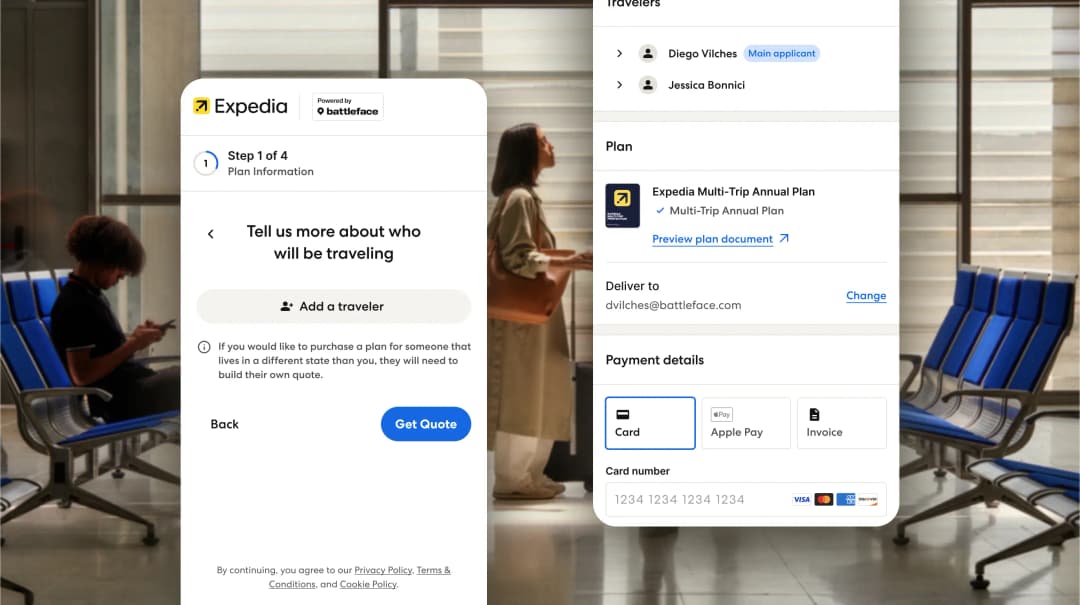Image resolution: width=1080 pixels, height=605 pixels.
Task: Expand Diego Vilches traveler details
Action: point(619,53)
